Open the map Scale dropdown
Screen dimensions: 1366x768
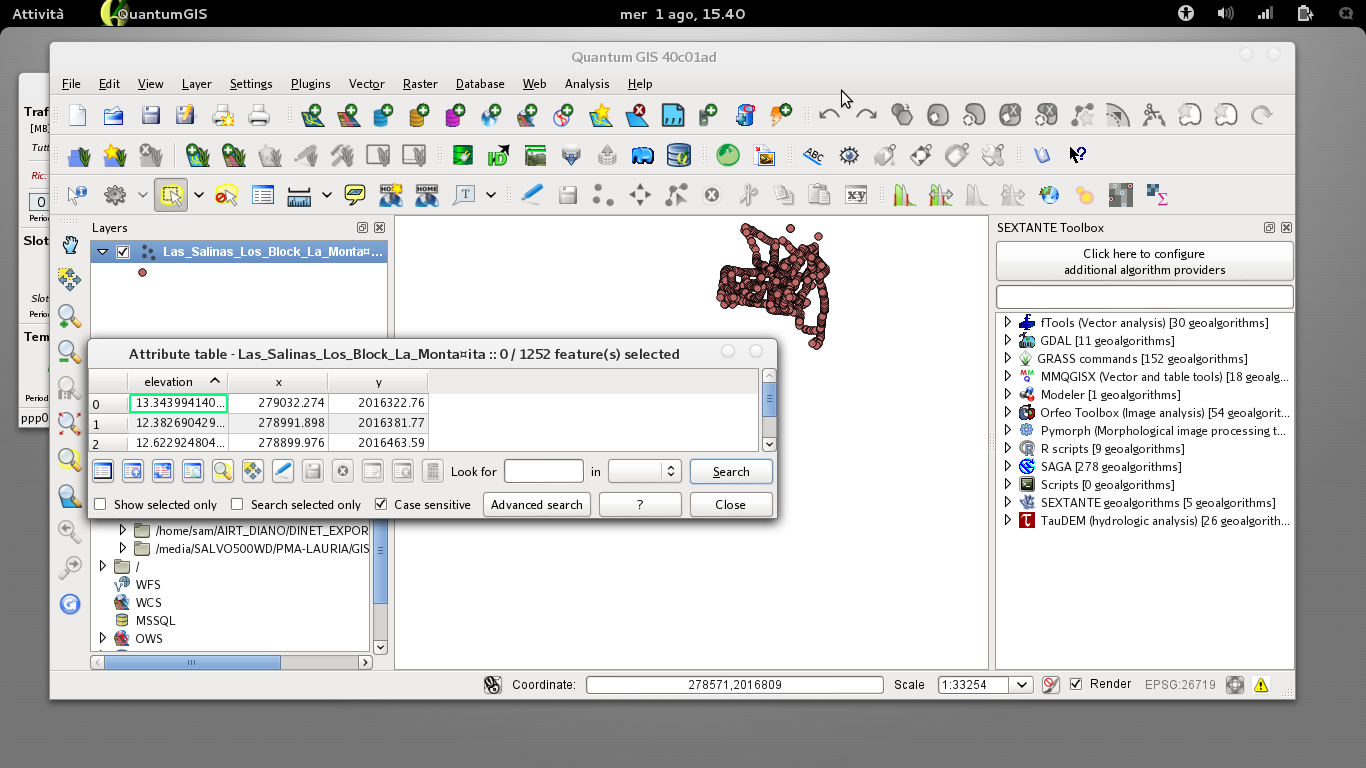pos(1021,685)
